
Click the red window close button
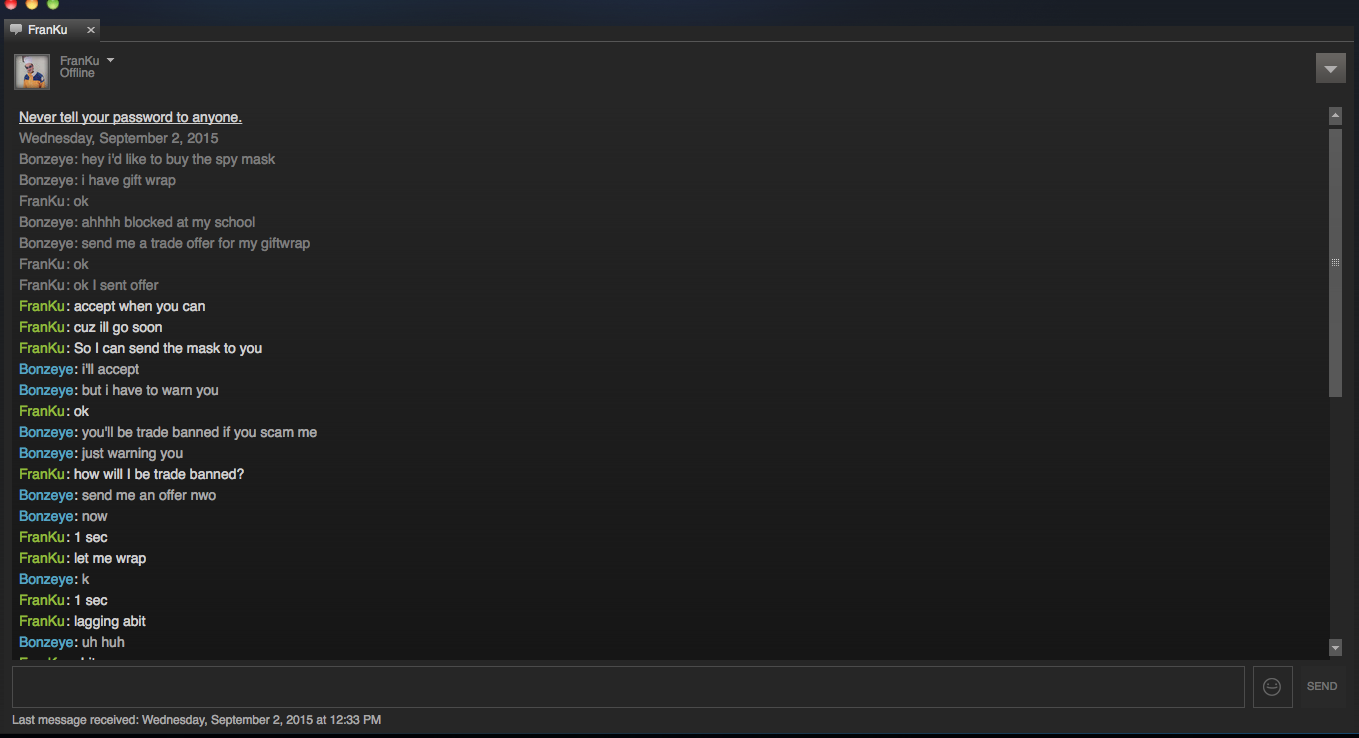click(x=11, y=4)
